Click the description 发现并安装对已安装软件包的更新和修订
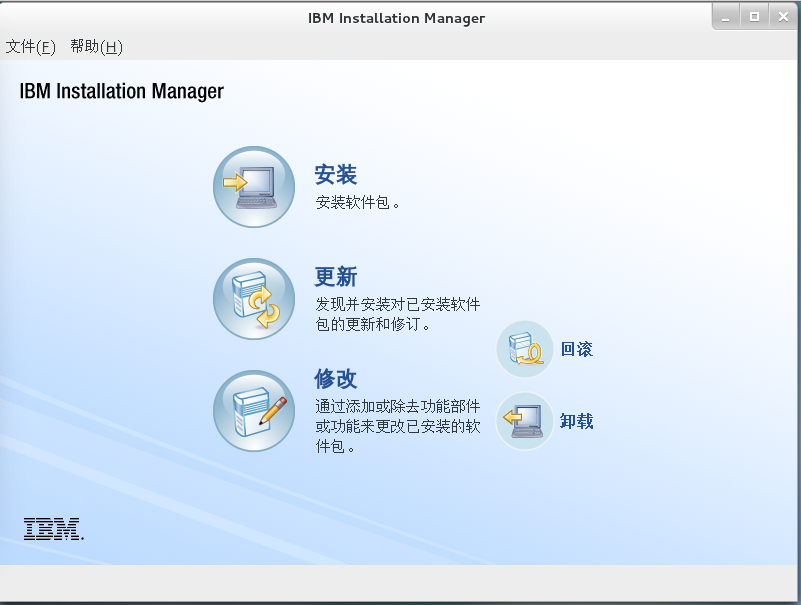Screen dimensions: 801x605 397,314
